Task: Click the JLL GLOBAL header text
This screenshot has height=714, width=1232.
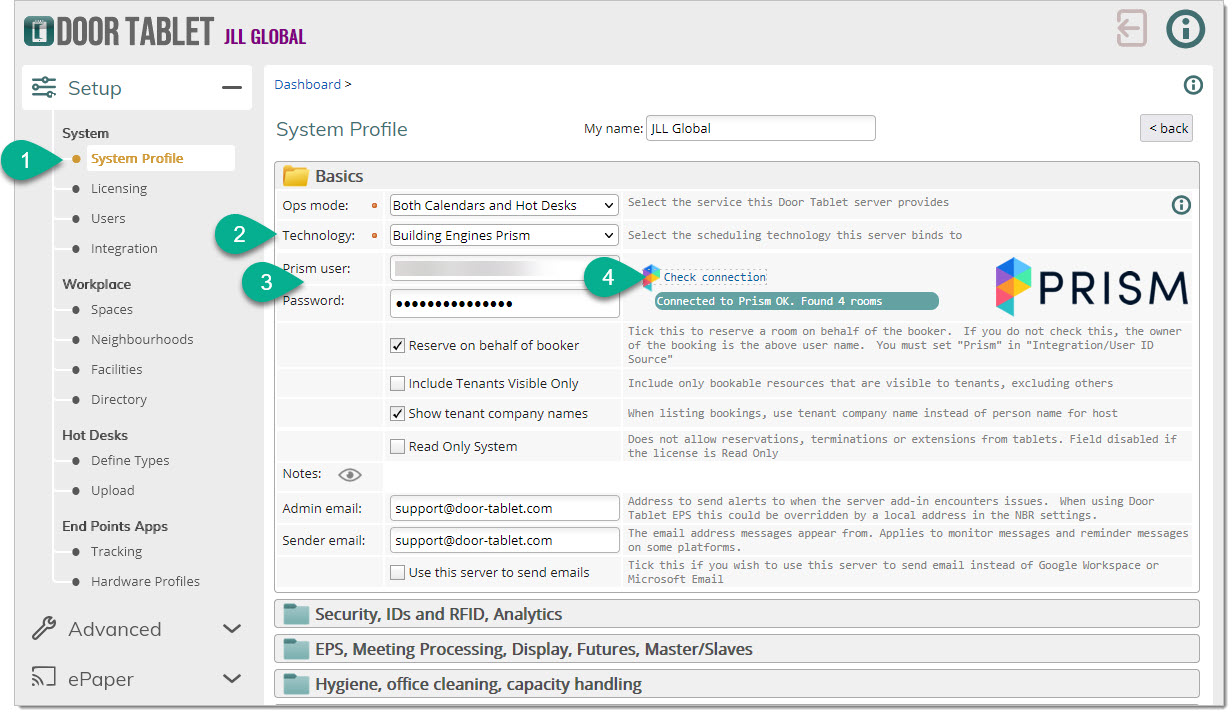Action: coord(265,37)
